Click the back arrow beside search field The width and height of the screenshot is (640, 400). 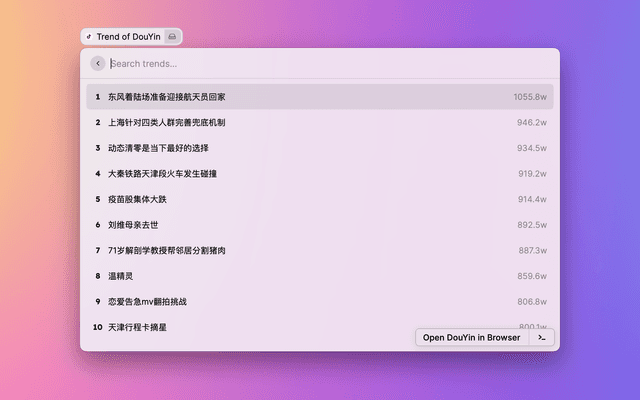pos(98,63)
